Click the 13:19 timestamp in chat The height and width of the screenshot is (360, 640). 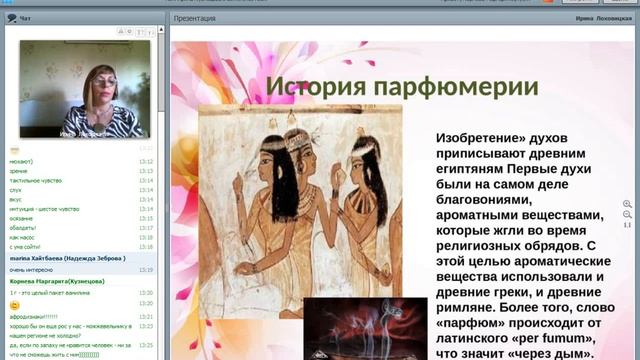[146, 270]
